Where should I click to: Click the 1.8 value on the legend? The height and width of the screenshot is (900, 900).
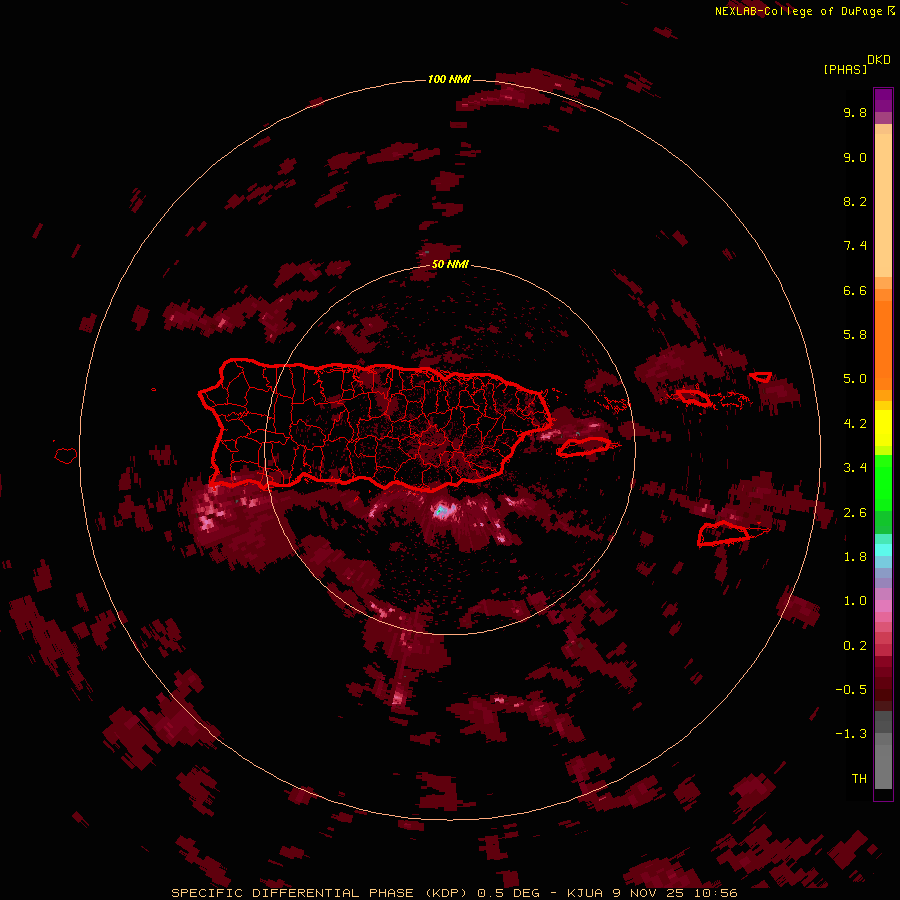pos(855,557)
